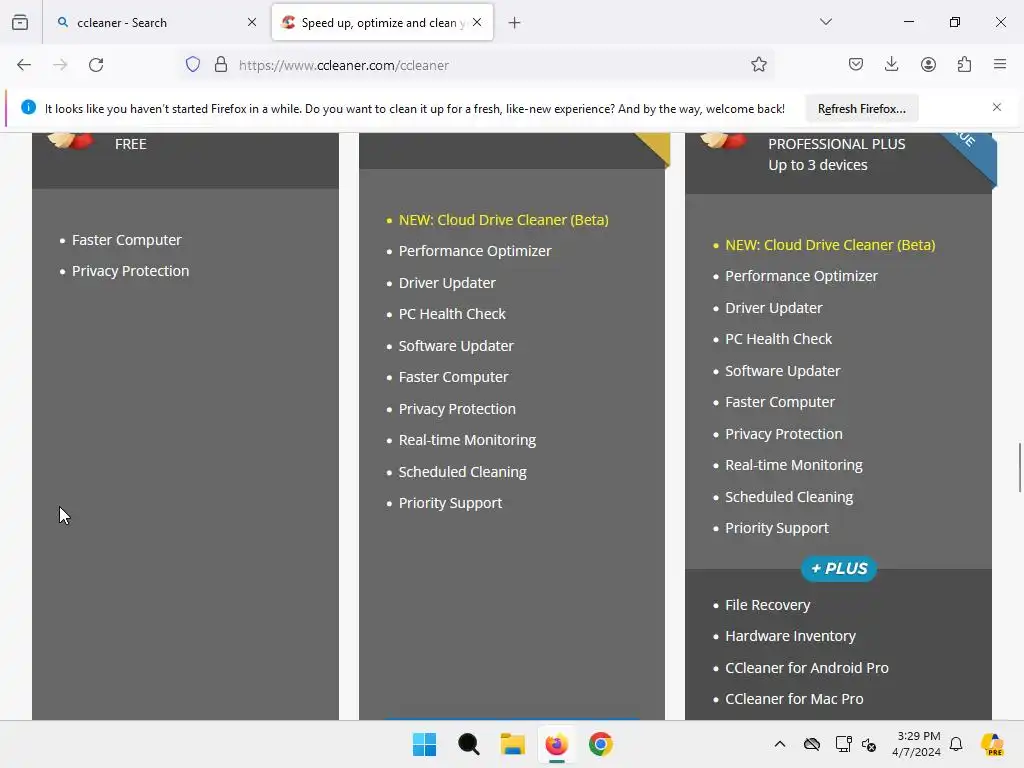This screenshot has width=1024, height=768.
Task: Close the ccleaner - Search tab
Action: tap(251, 22)
